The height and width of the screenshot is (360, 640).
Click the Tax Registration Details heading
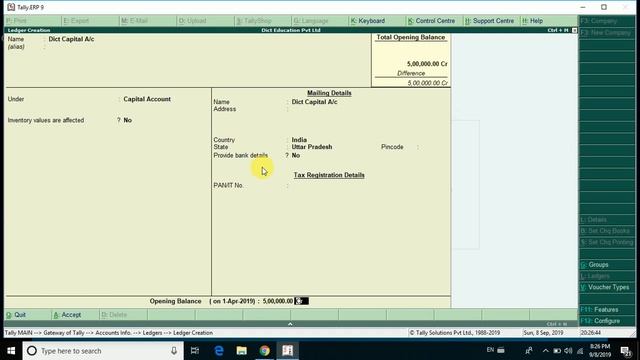tap(329, 175)
